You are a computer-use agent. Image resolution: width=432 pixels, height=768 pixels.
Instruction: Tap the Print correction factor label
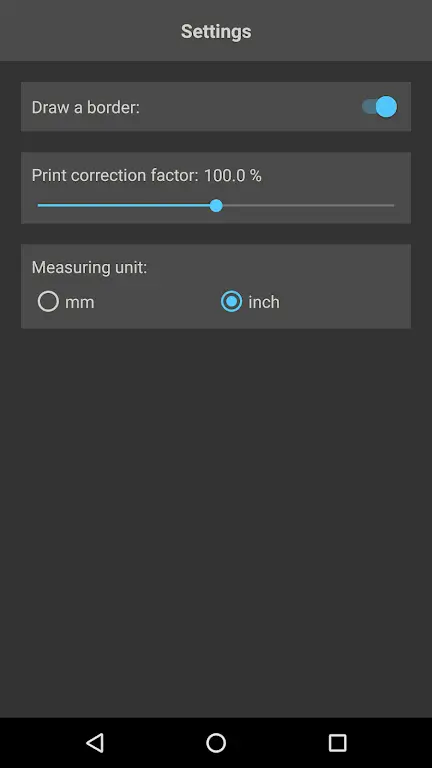115,175
